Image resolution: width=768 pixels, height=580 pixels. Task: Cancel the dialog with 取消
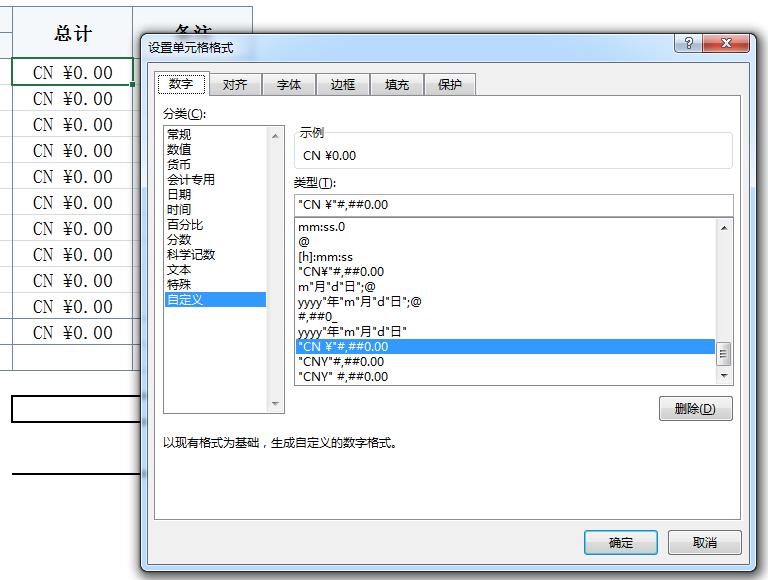[x=705, y=542]
